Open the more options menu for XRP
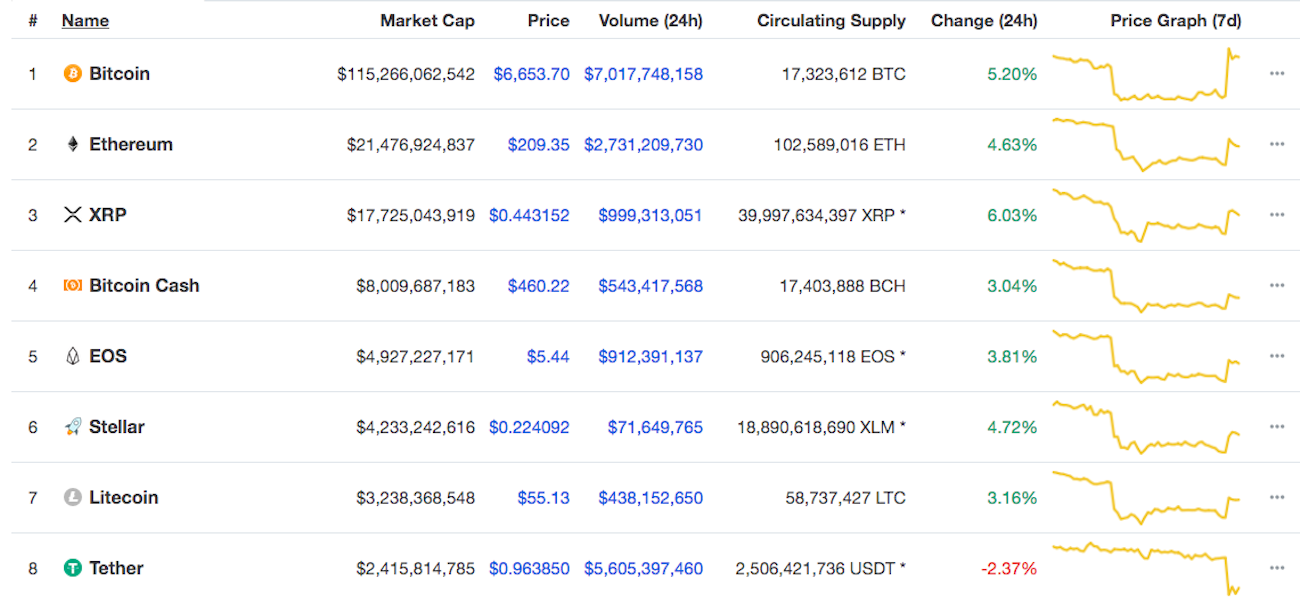 pos(1276,215)
